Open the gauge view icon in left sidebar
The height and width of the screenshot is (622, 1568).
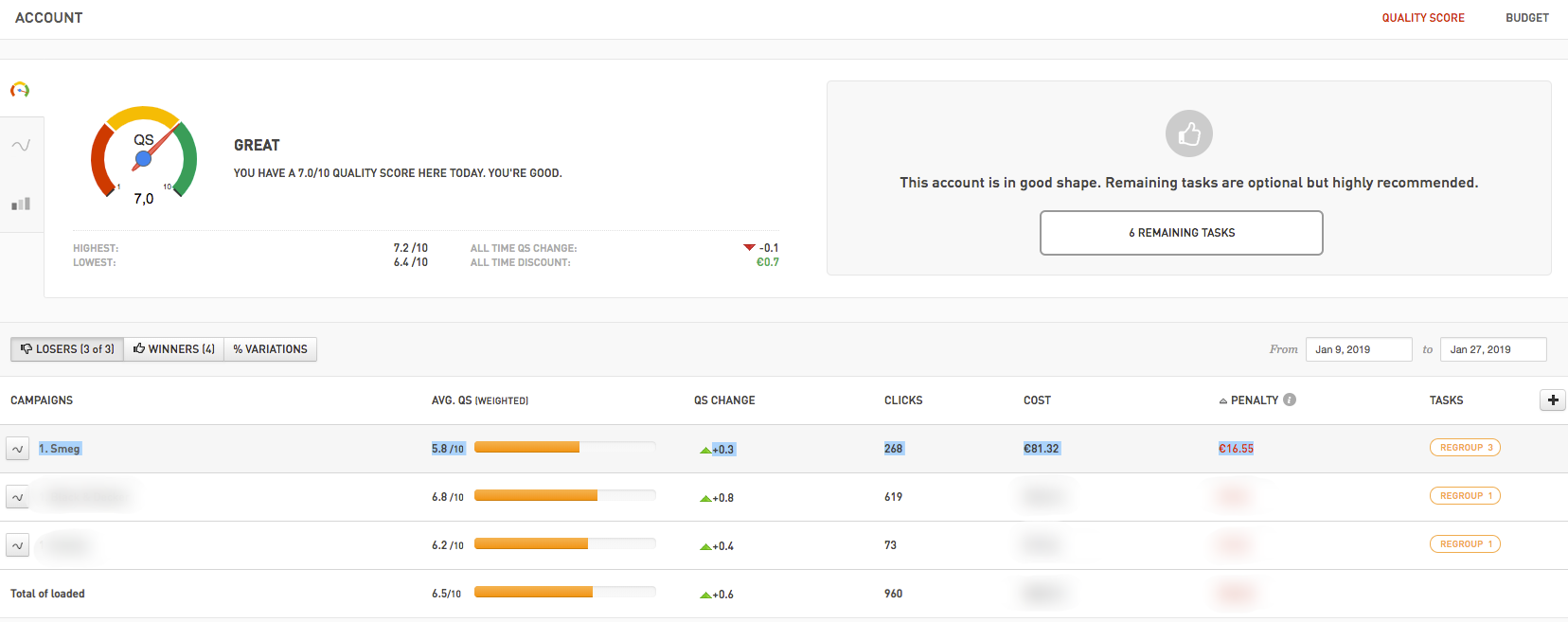point(20,90)
